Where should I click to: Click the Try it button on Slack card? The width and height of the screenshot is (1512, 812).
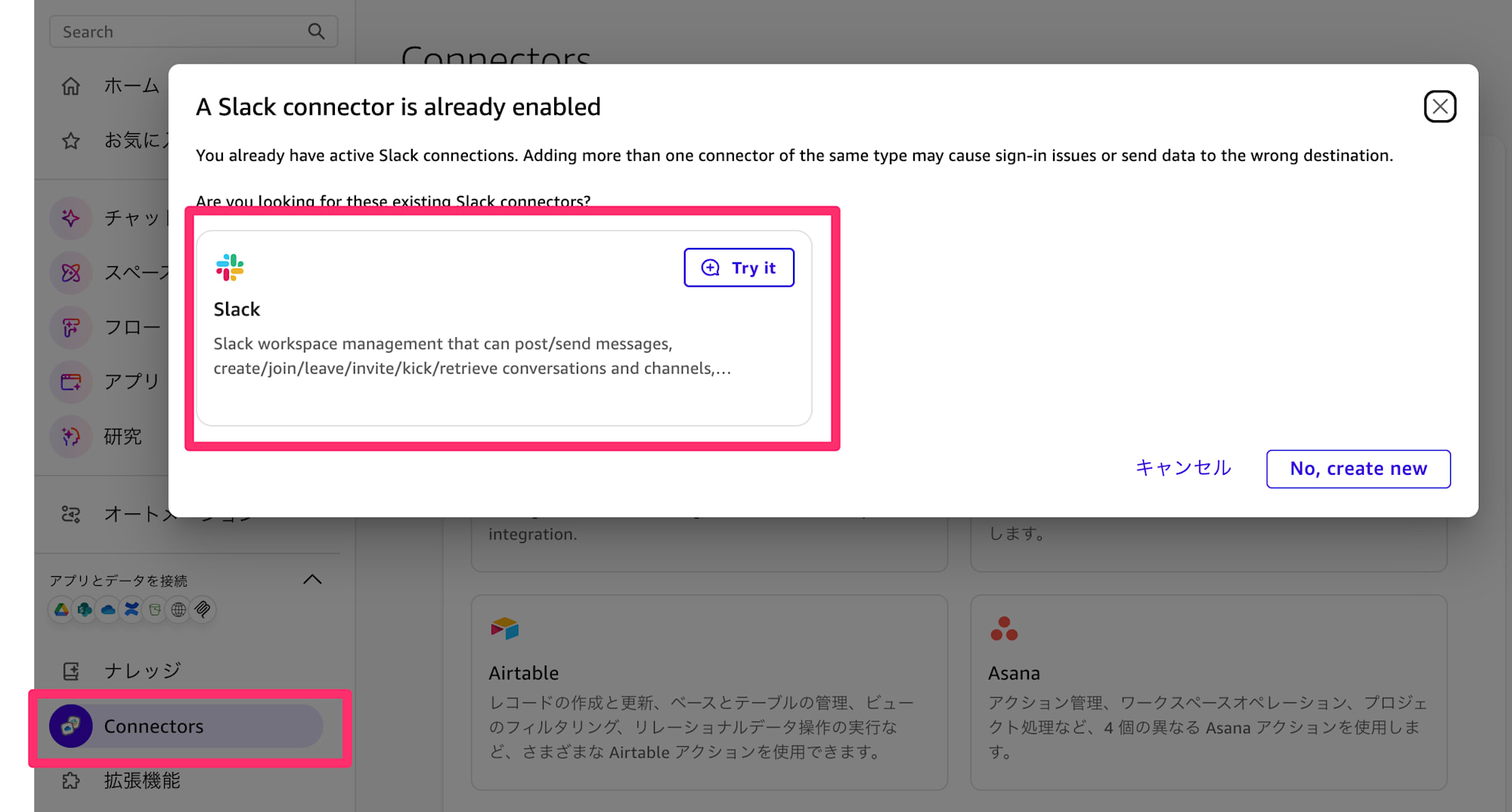pyautogui.click(x=739, y=268)
